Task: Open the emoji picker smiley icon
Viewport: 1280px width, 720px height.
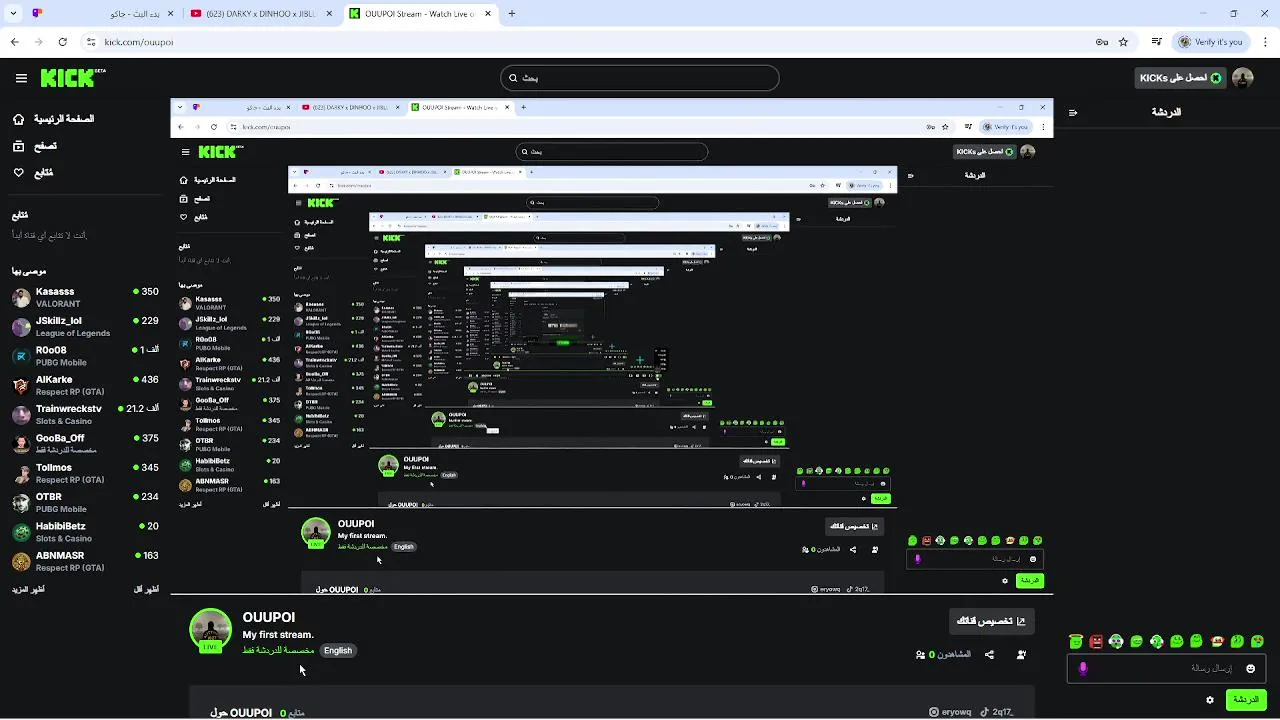Action: coord(1251,668)
